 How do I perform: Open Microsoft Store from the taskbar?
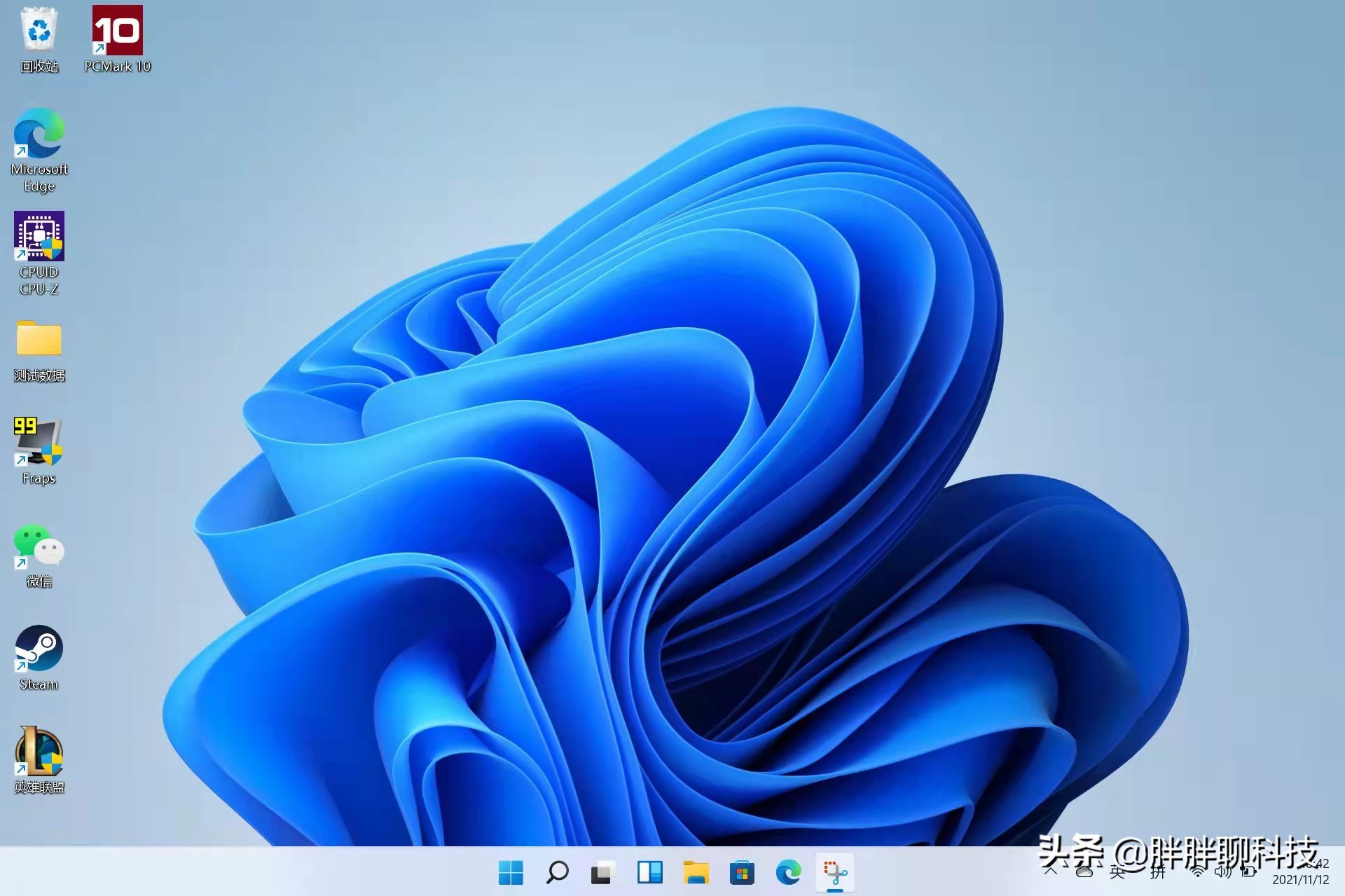[x=743, y=874]
